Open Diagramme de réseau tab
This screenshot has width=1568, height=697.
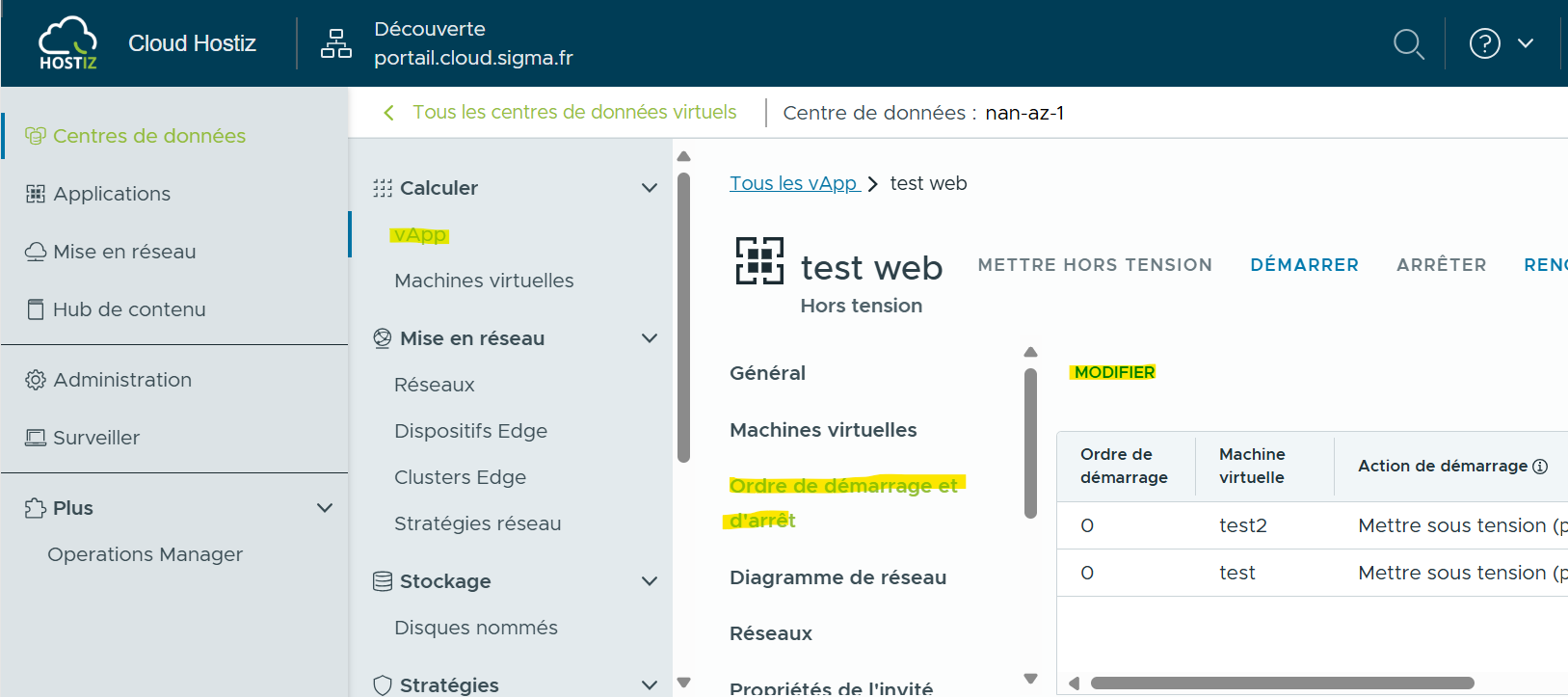(x=837, y=577)
